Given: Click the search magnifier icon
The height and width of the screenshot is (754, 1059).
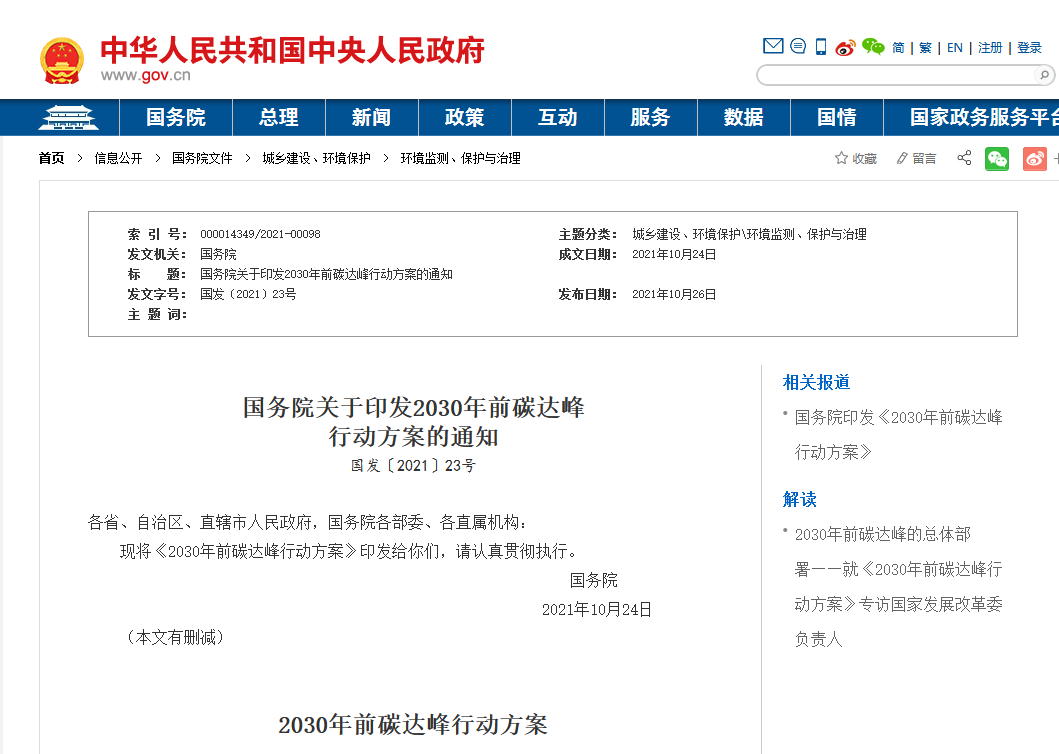Looking at the screenshot, I should click(x=1044, y=75).
